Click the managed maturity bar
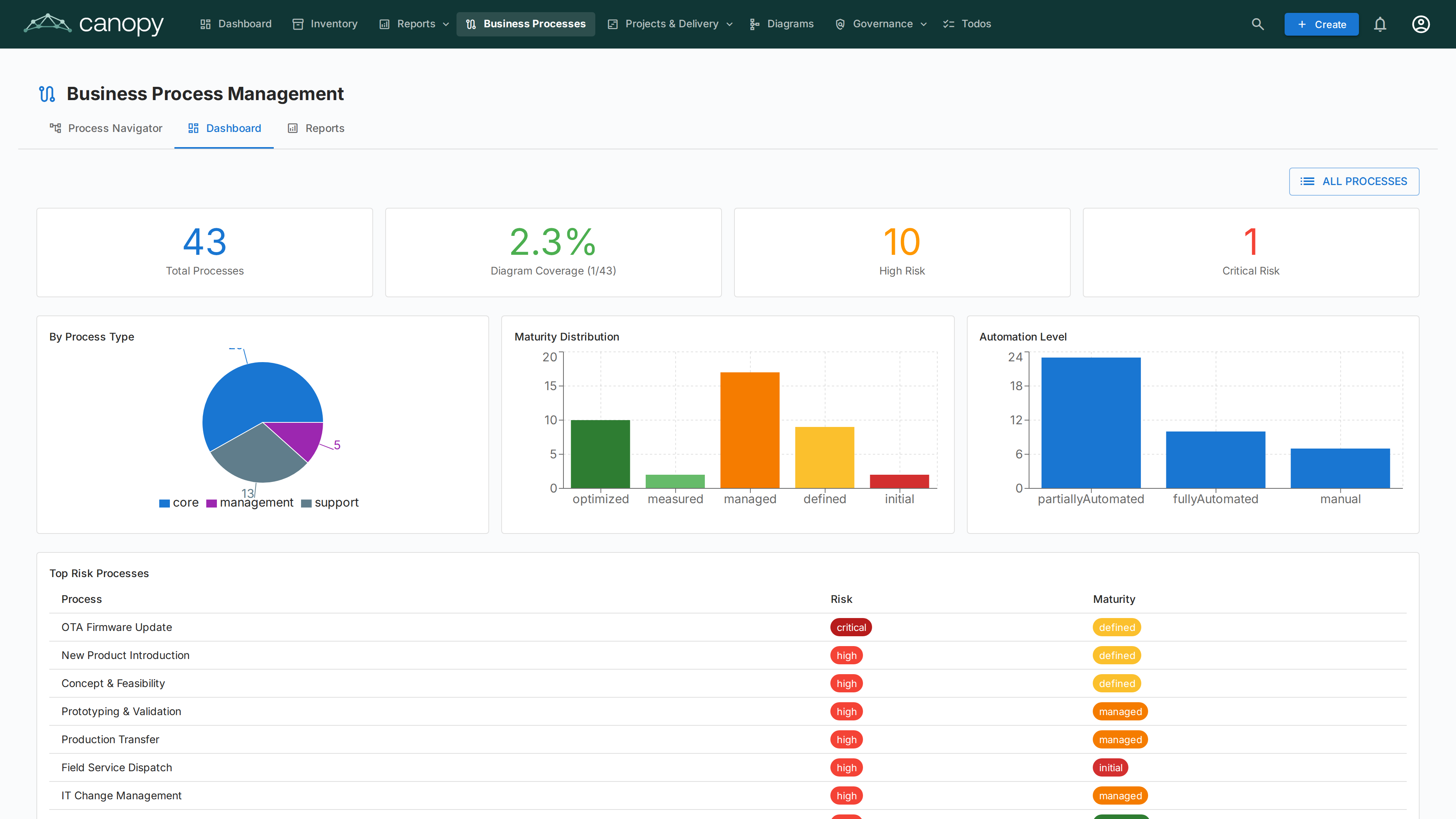Image resolution: width=1456 pixels, height=819 pixels. tap(750, 430)
